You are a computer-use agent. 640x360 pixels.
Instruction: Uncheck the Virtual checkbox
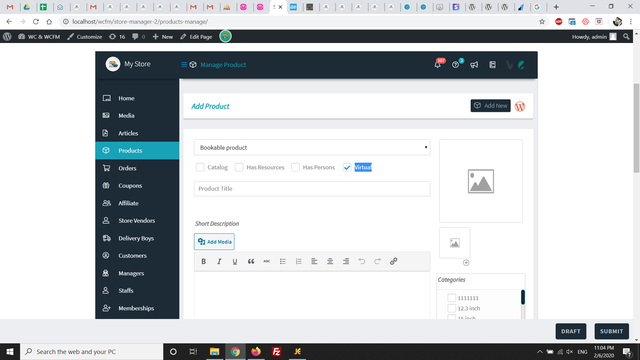click(x=347, y=167)
